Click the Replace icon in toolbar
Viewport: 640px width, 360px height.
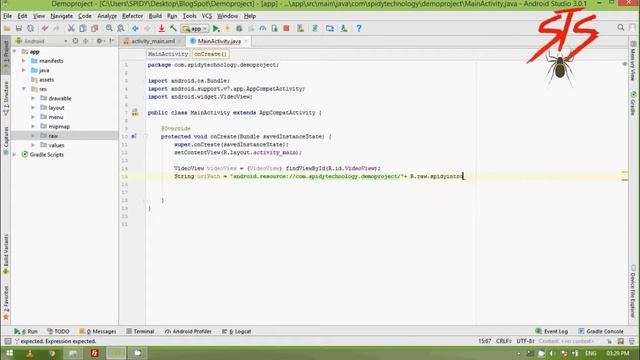pyautogui.click(x=121, y=28)
